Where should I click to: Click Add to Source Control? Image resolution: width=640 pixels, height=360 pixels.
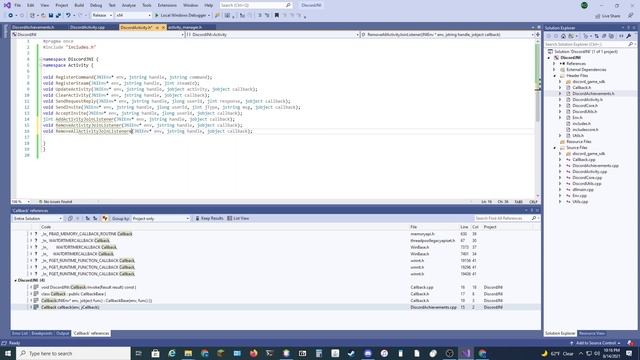(596, 343)
